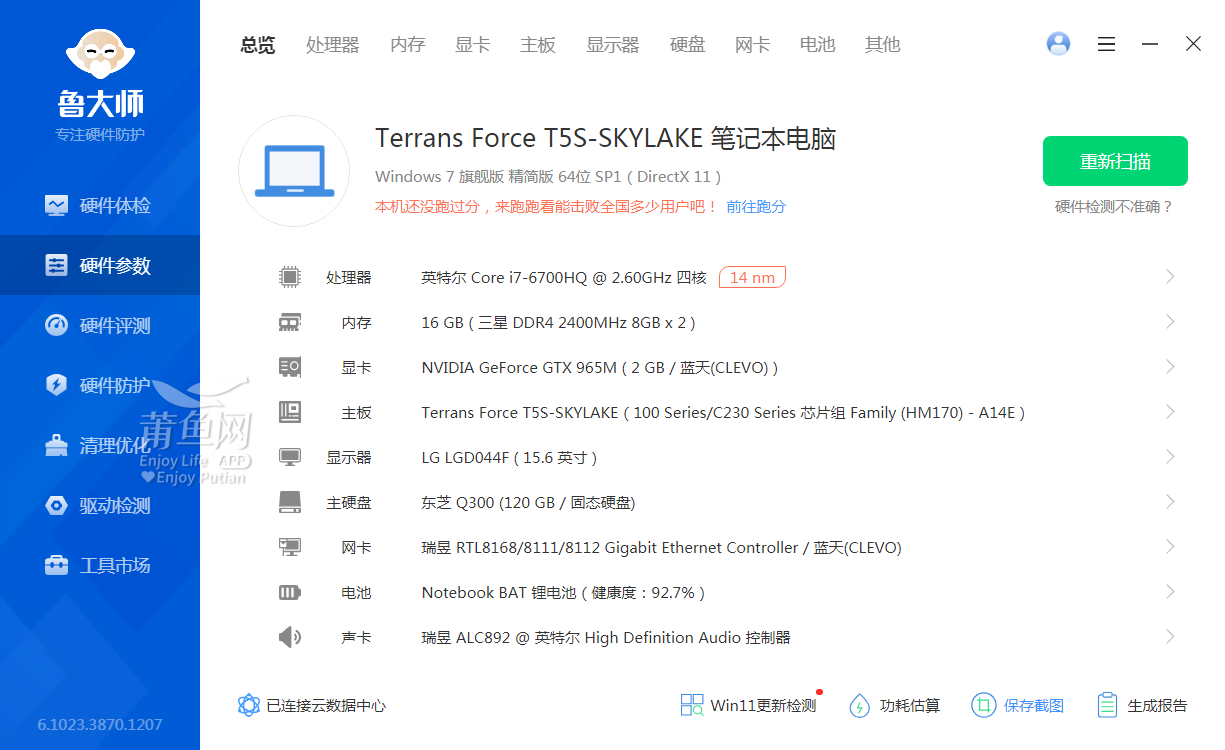
Task: Click 瑞昱 RTL8168 Ethernet Controller text
Action: 661,547
